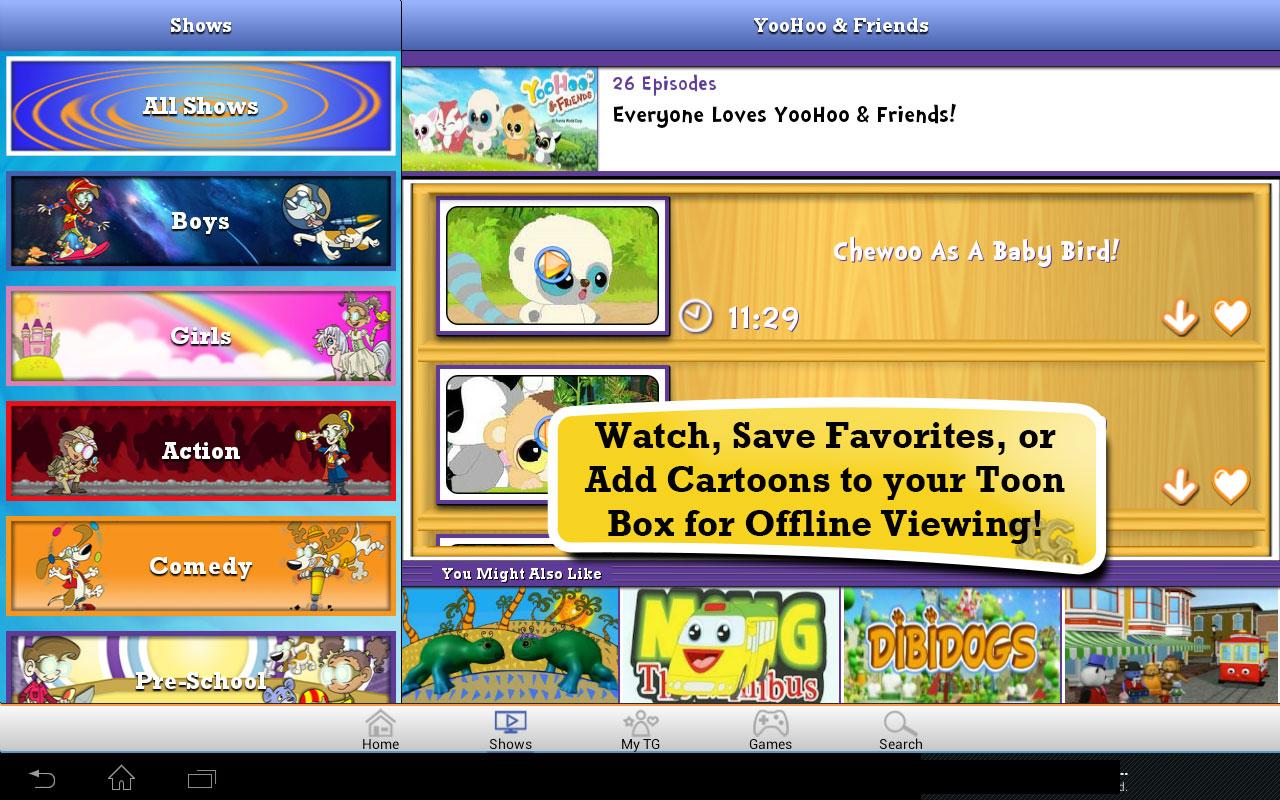Toggle the heart favorite on second episode

coord(1232,484)
